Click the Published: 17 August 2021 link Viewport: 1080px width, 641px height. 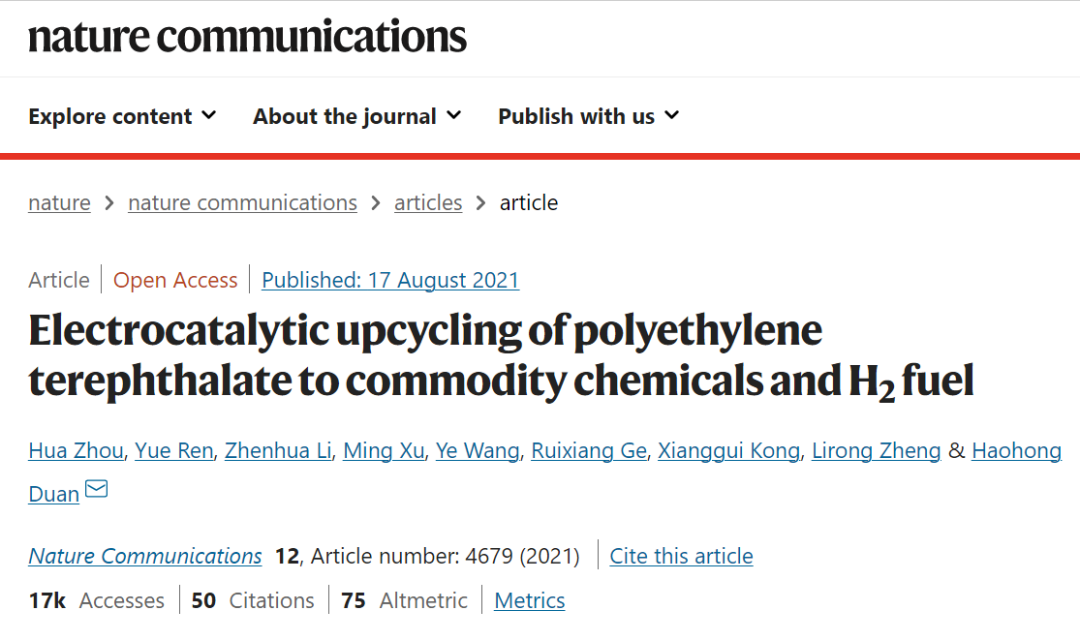point(390,280)
